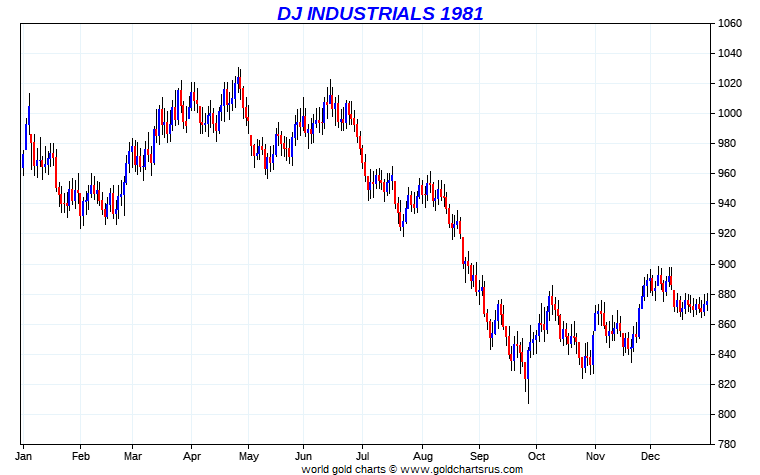Click the May label on the x-axis

[x=249, y=457]
